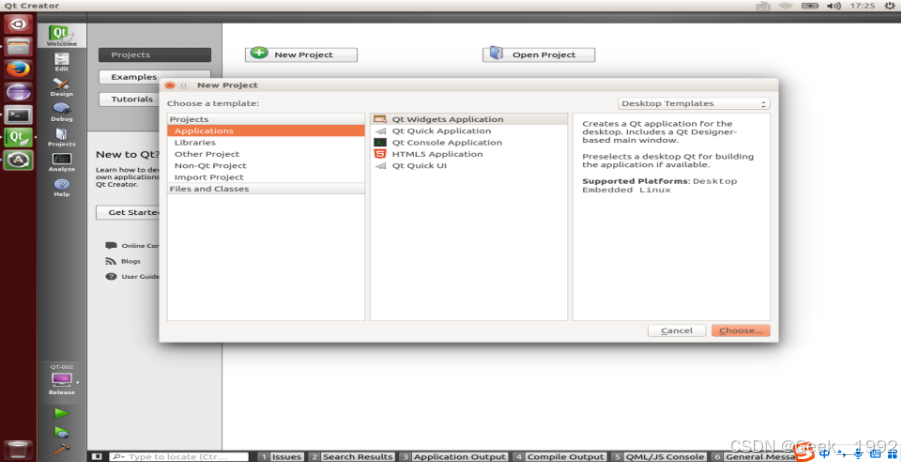Open Ubuntu Dash from the launcher
901x462 pixels.
18,24
